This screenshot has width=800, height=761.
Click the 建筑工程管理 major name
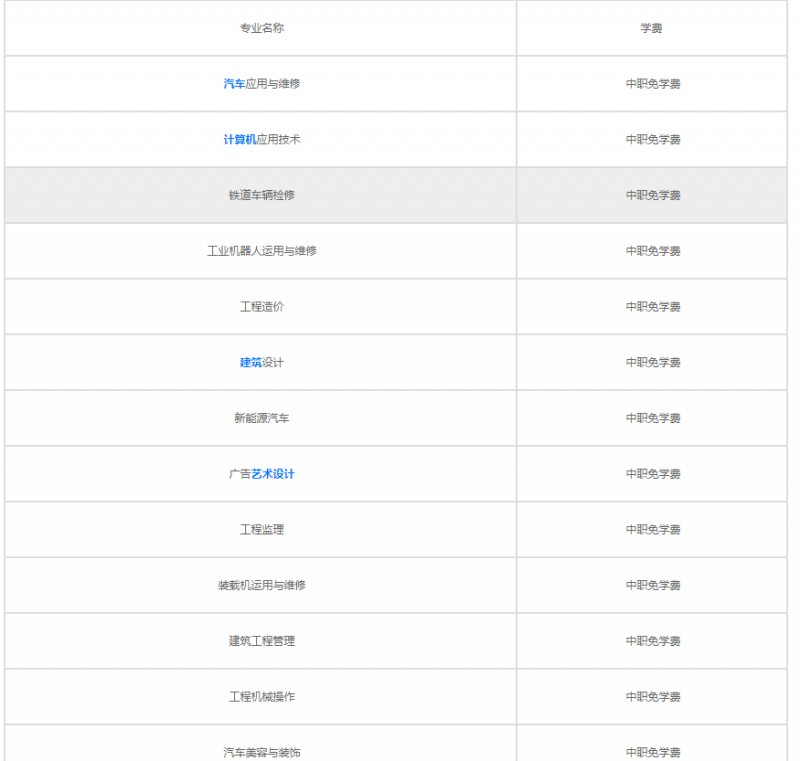(x=261, y=641)
